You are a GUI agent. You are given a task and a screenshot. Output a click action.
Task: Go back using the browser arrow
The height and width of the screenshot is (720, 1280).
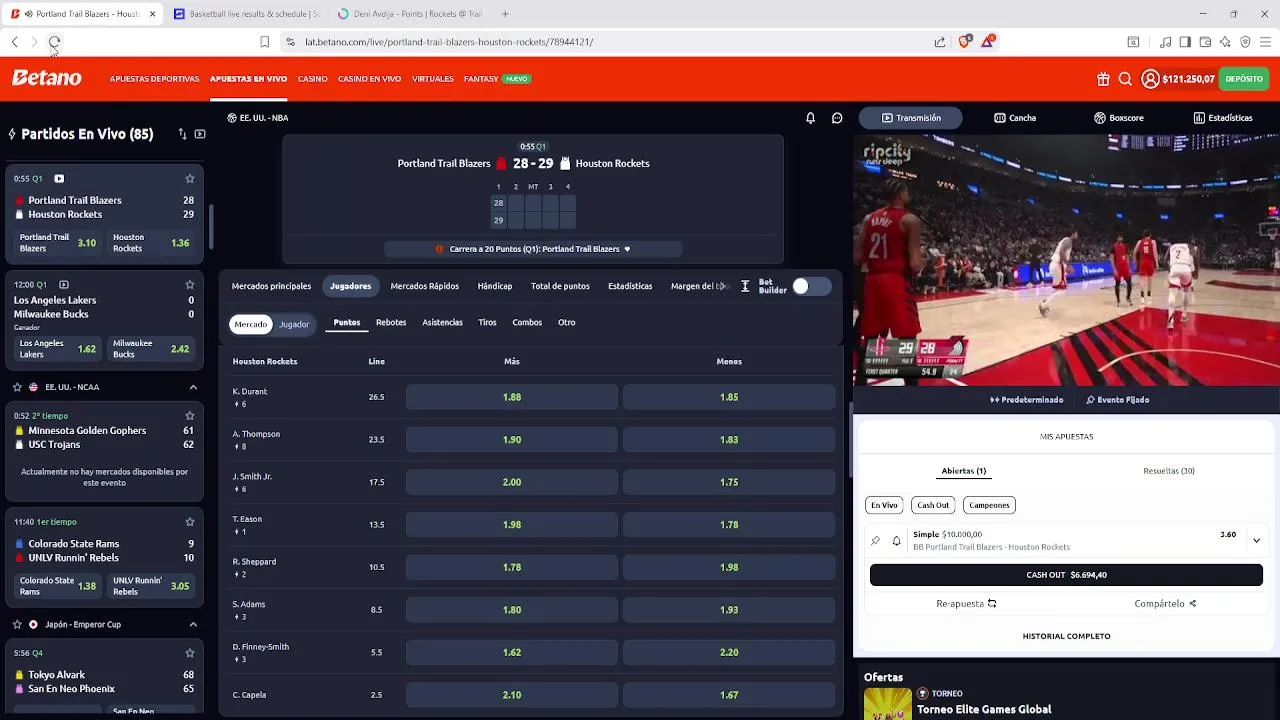(x=15, y=42)
